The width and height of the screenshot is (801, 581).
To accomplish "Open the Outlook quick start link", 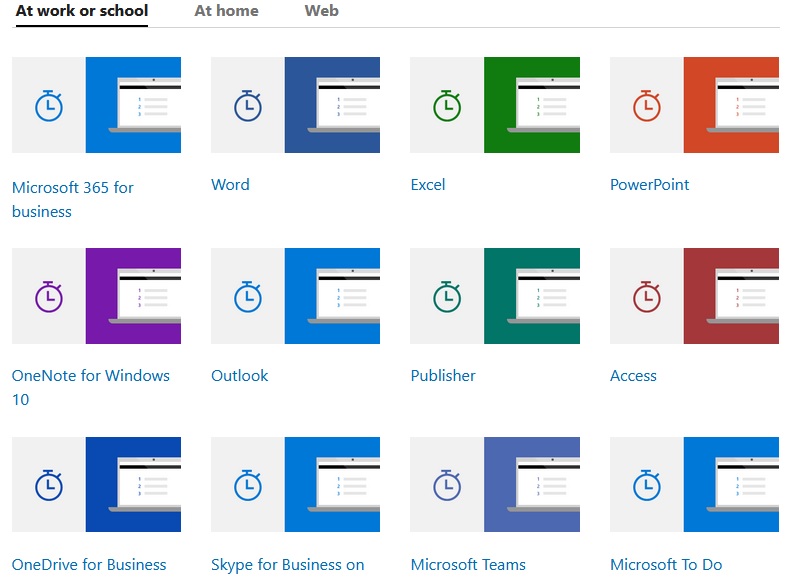I will (x=240, y=376).
